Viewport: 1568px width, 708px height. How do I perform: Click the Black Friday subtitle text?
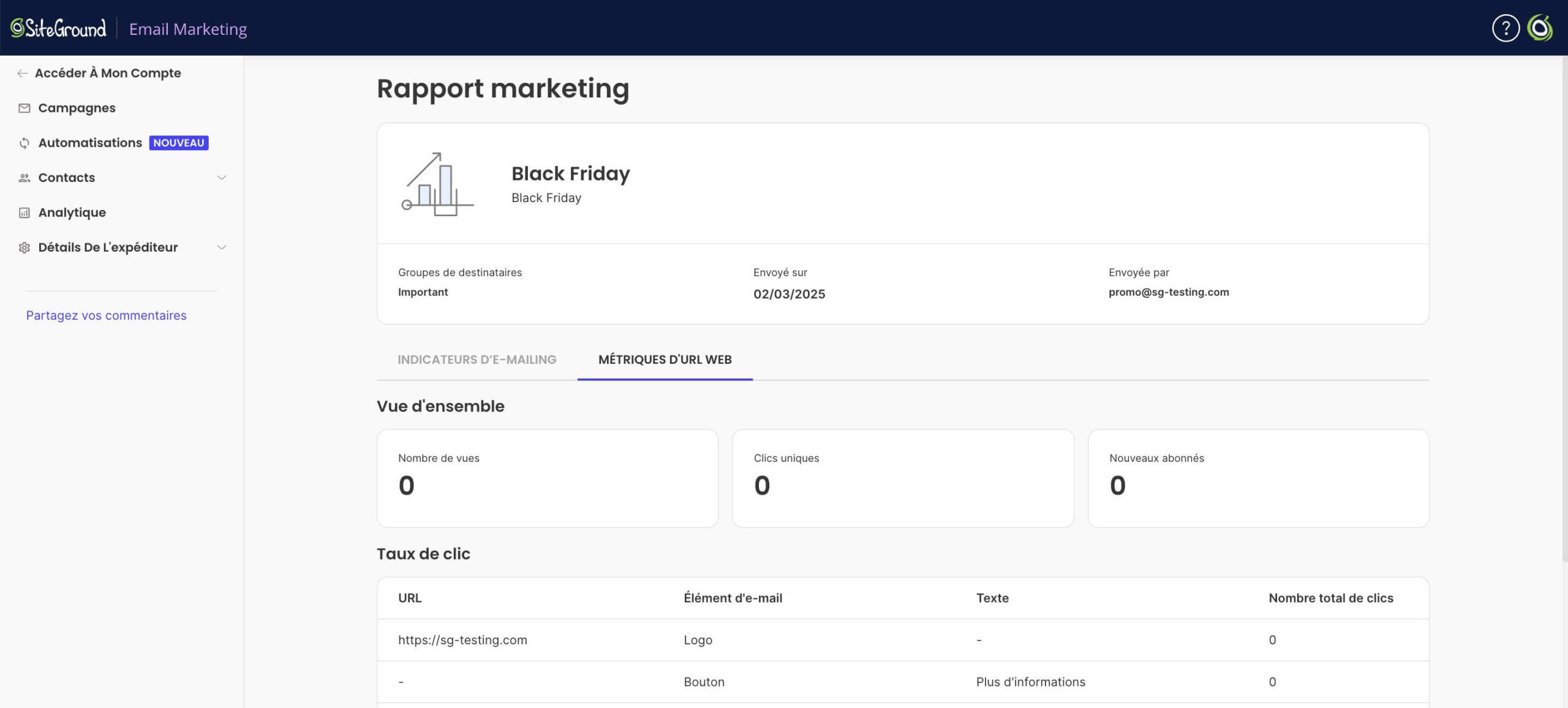(546, 198)
